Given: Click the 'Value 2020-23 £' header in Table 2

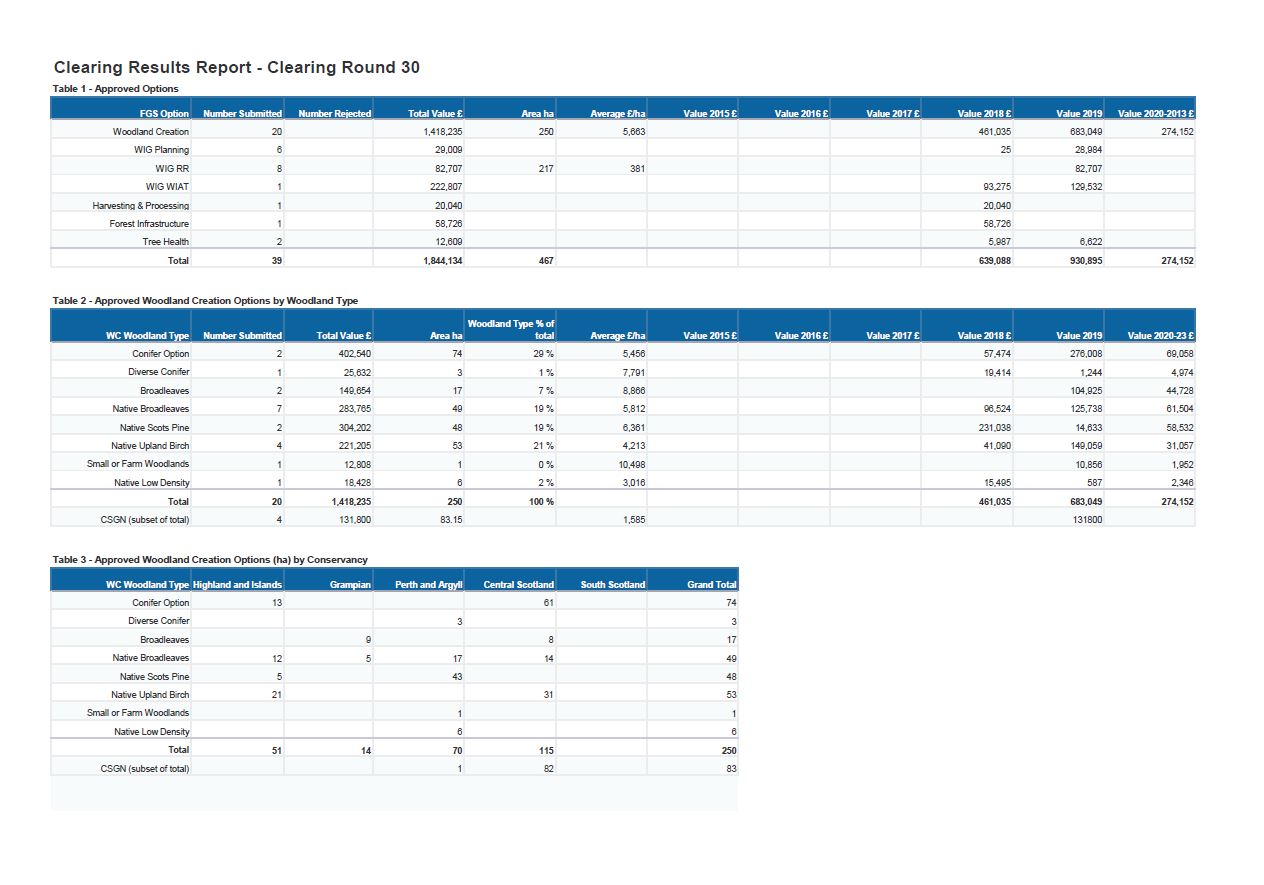Looking at the screenshot, I should [1160, 336].
